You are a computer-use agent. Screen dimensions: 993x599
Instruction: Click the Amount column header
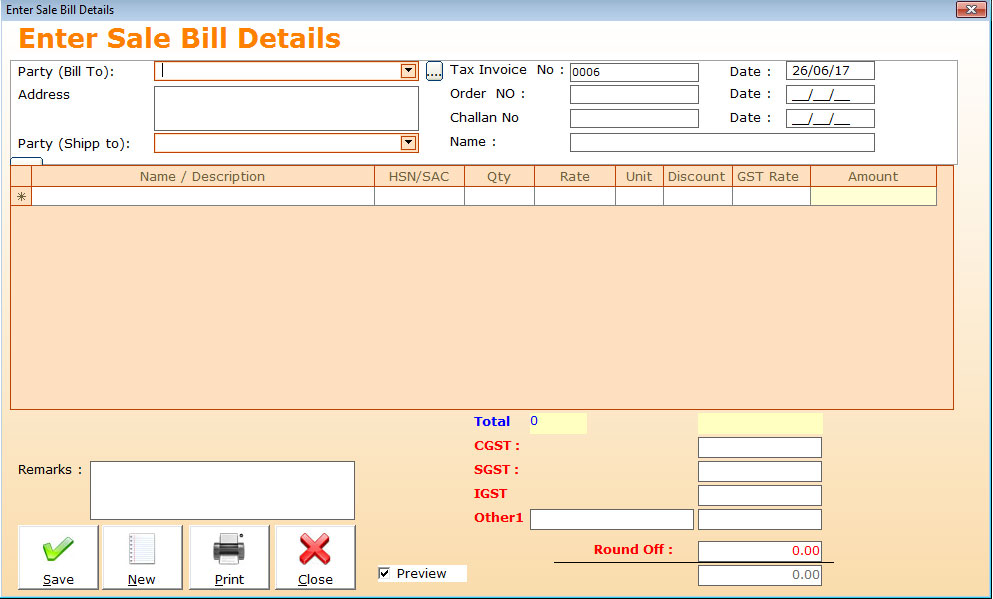[873, 177]
